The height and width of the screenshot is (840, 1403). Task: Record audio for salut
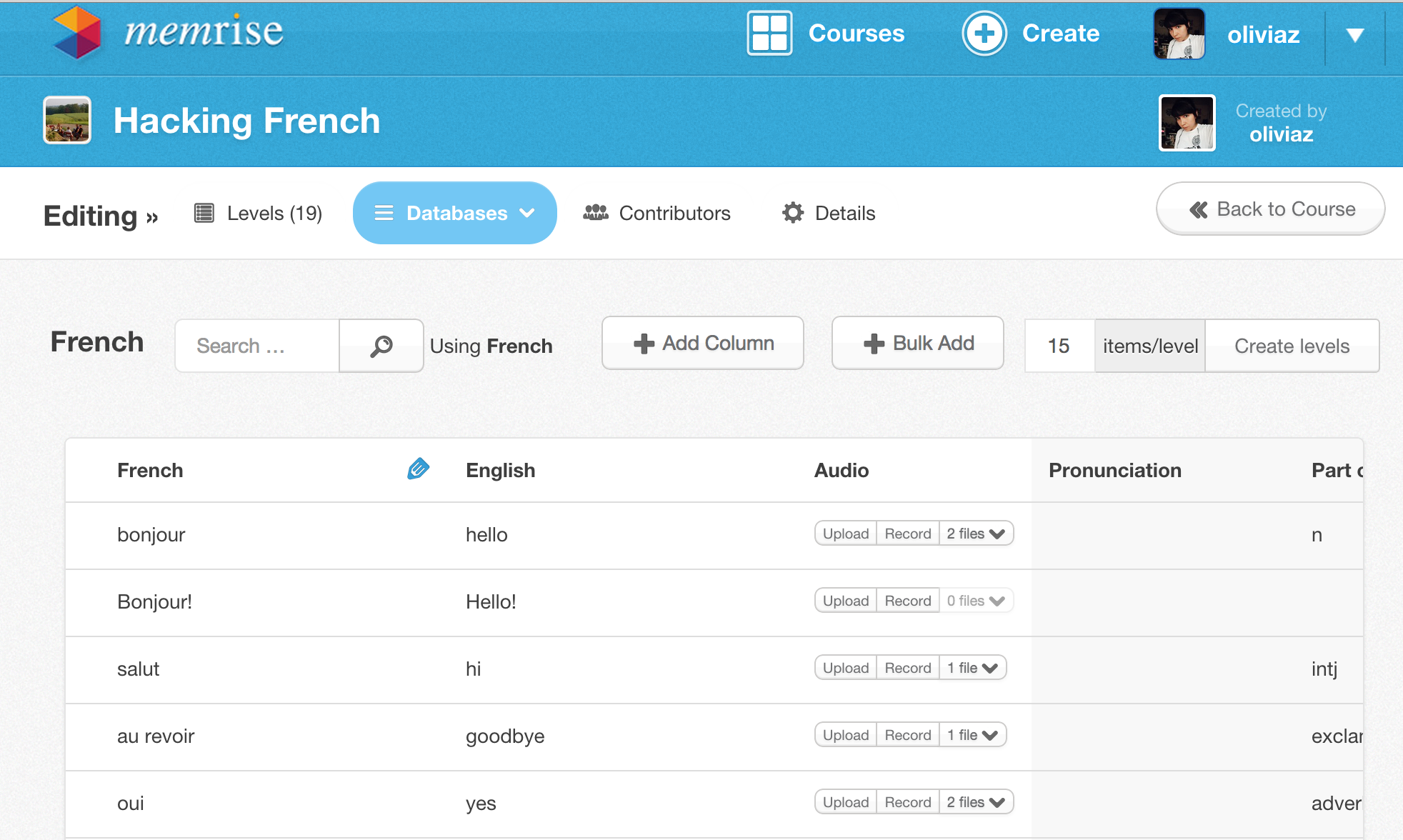tap(908, 668)
